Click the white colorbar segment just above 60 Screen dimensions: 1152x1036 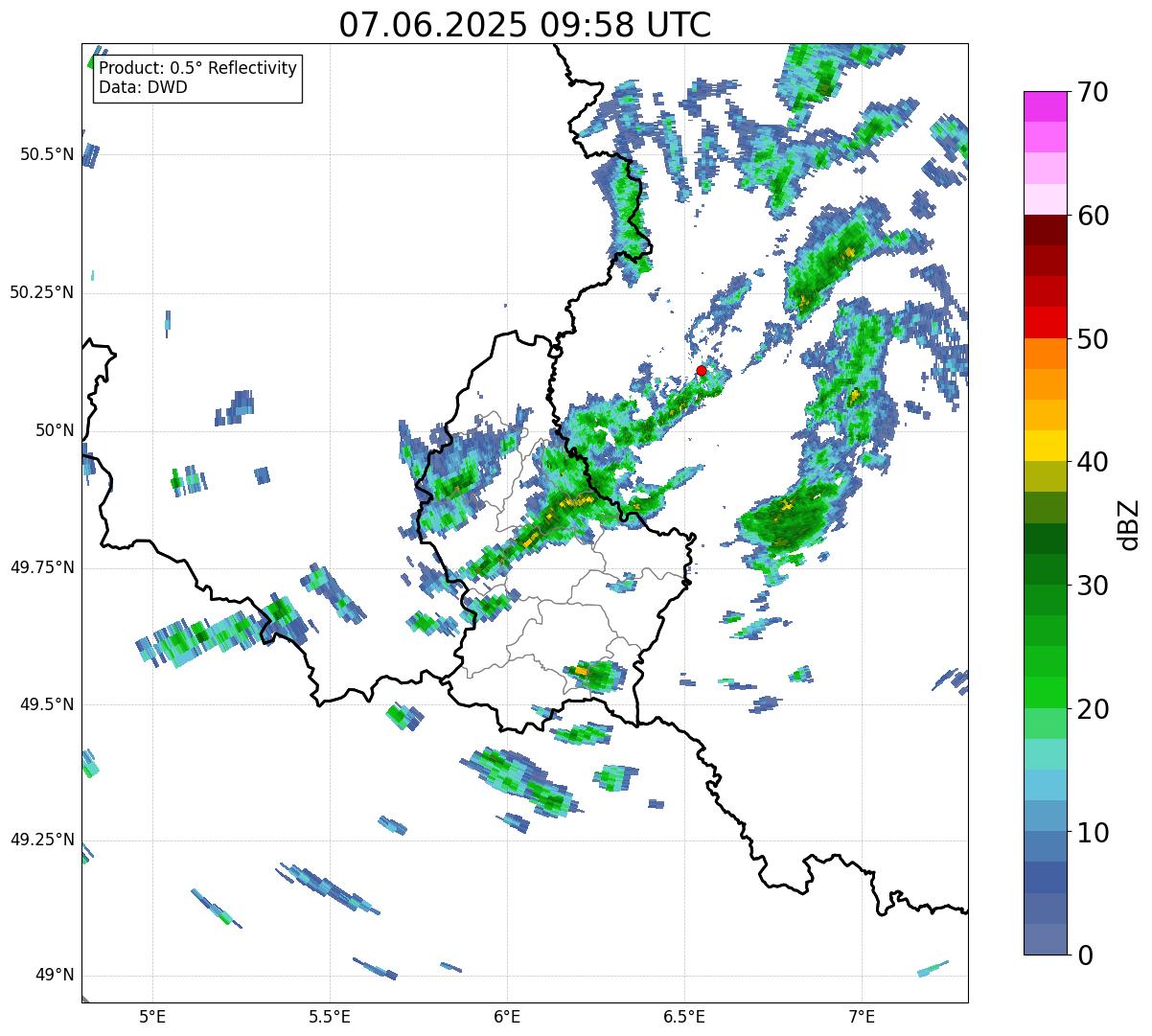click(x=1045, y=199)
